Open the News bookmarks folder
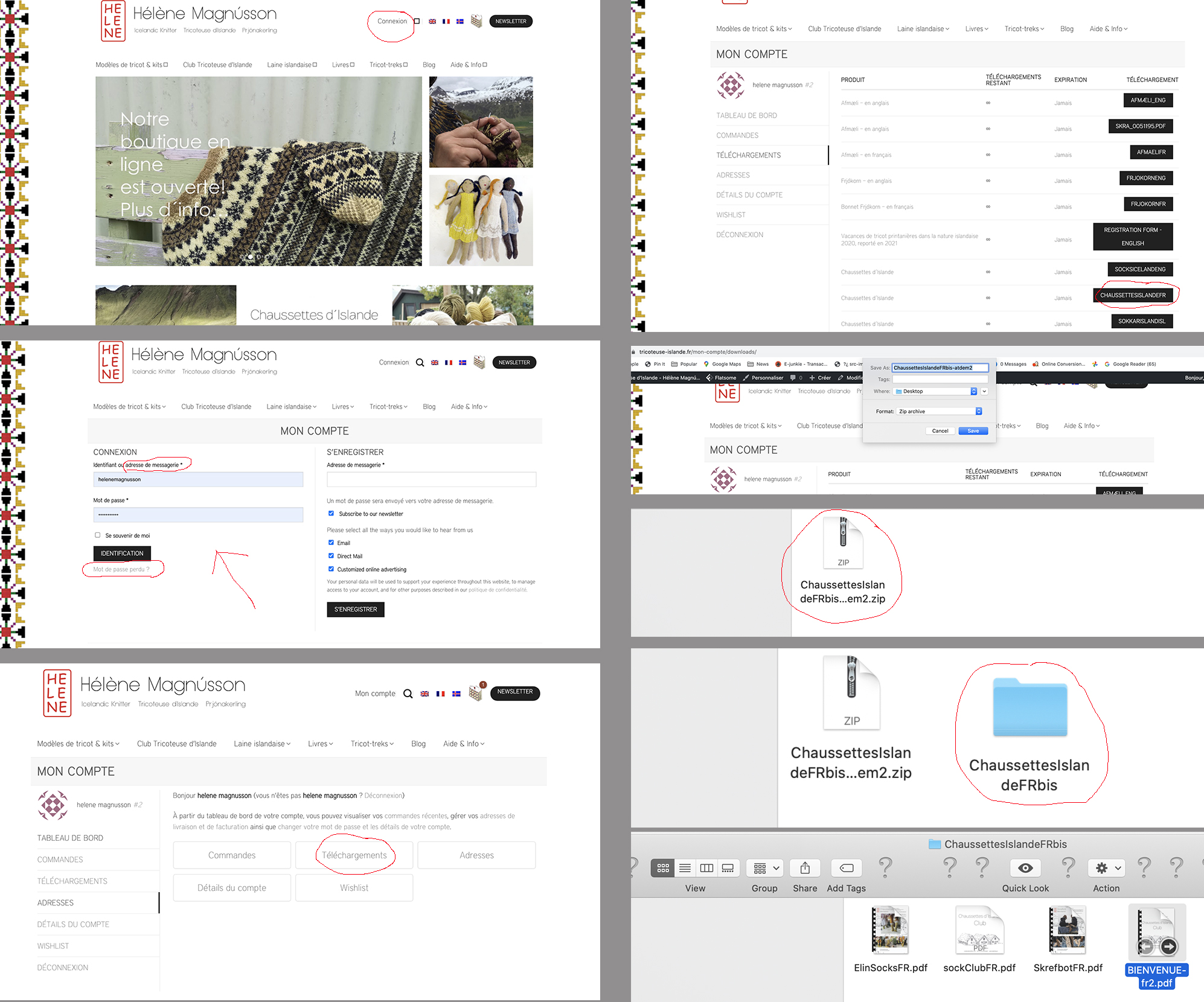Image resolution: width=1204 pixels, height=1002 pixels. (x=758, y=364)
